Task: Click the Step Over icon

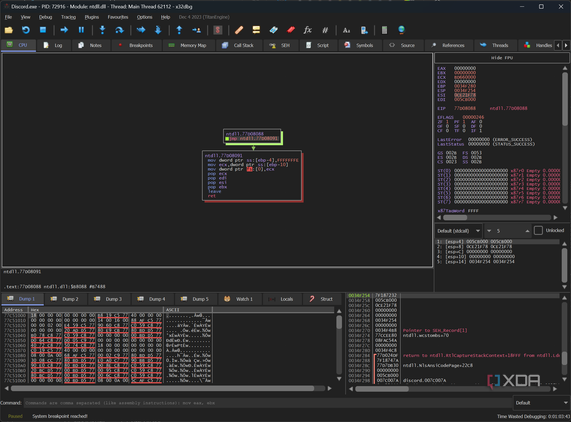Action: [119, 30]
